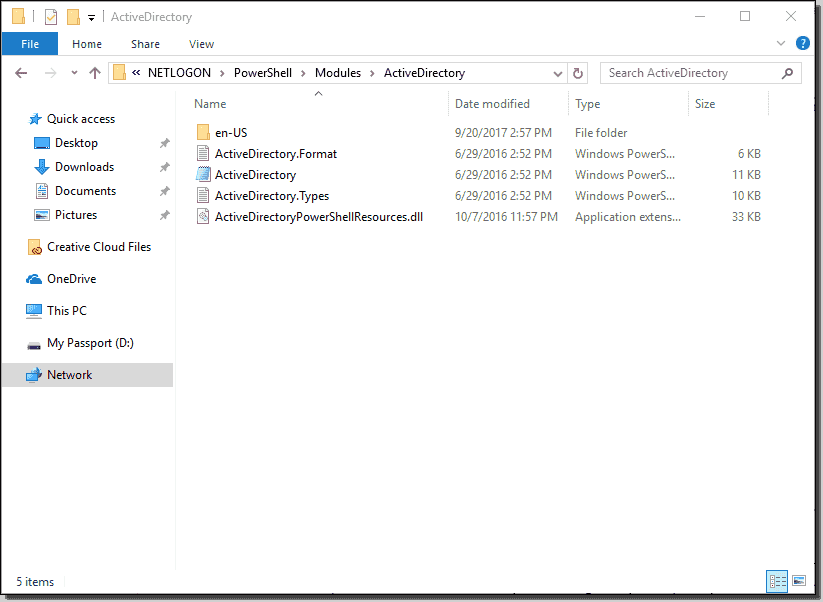This screenshot has height=602, width=823.
Task: Open This PC in navigation pane
Action: pos(67,311)
